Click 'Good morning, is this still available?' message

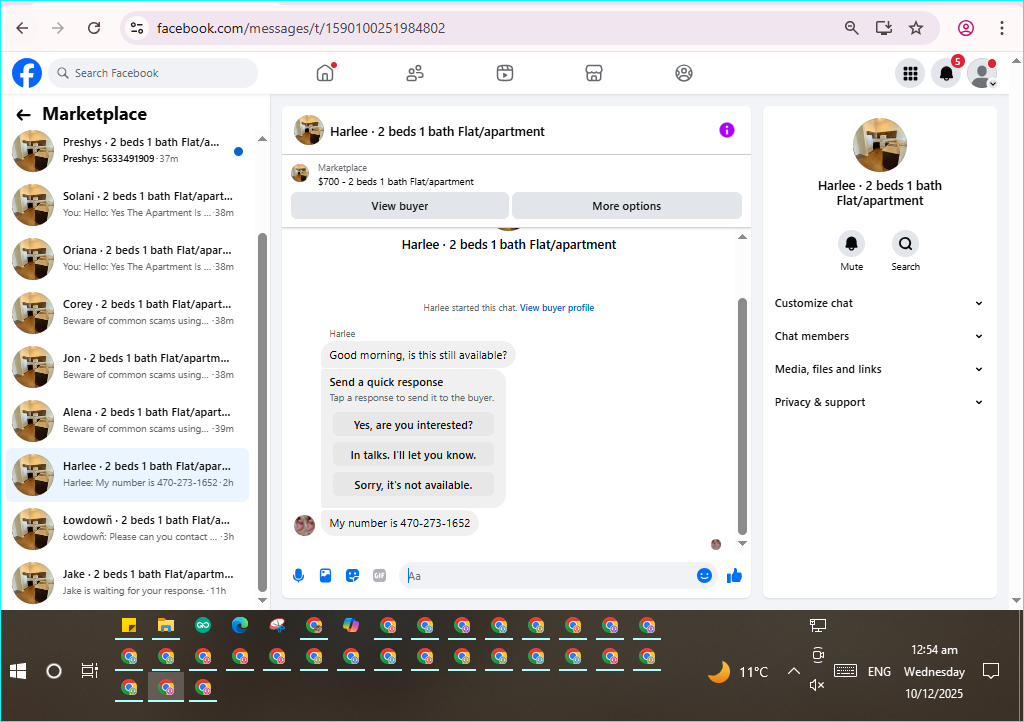coord(418,355)
